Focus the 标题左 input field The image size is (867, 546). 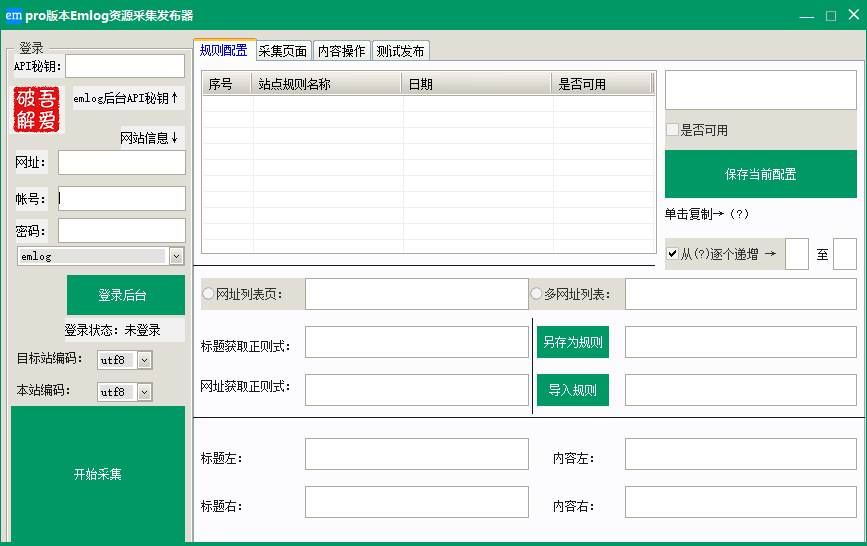tap(417, 454)
